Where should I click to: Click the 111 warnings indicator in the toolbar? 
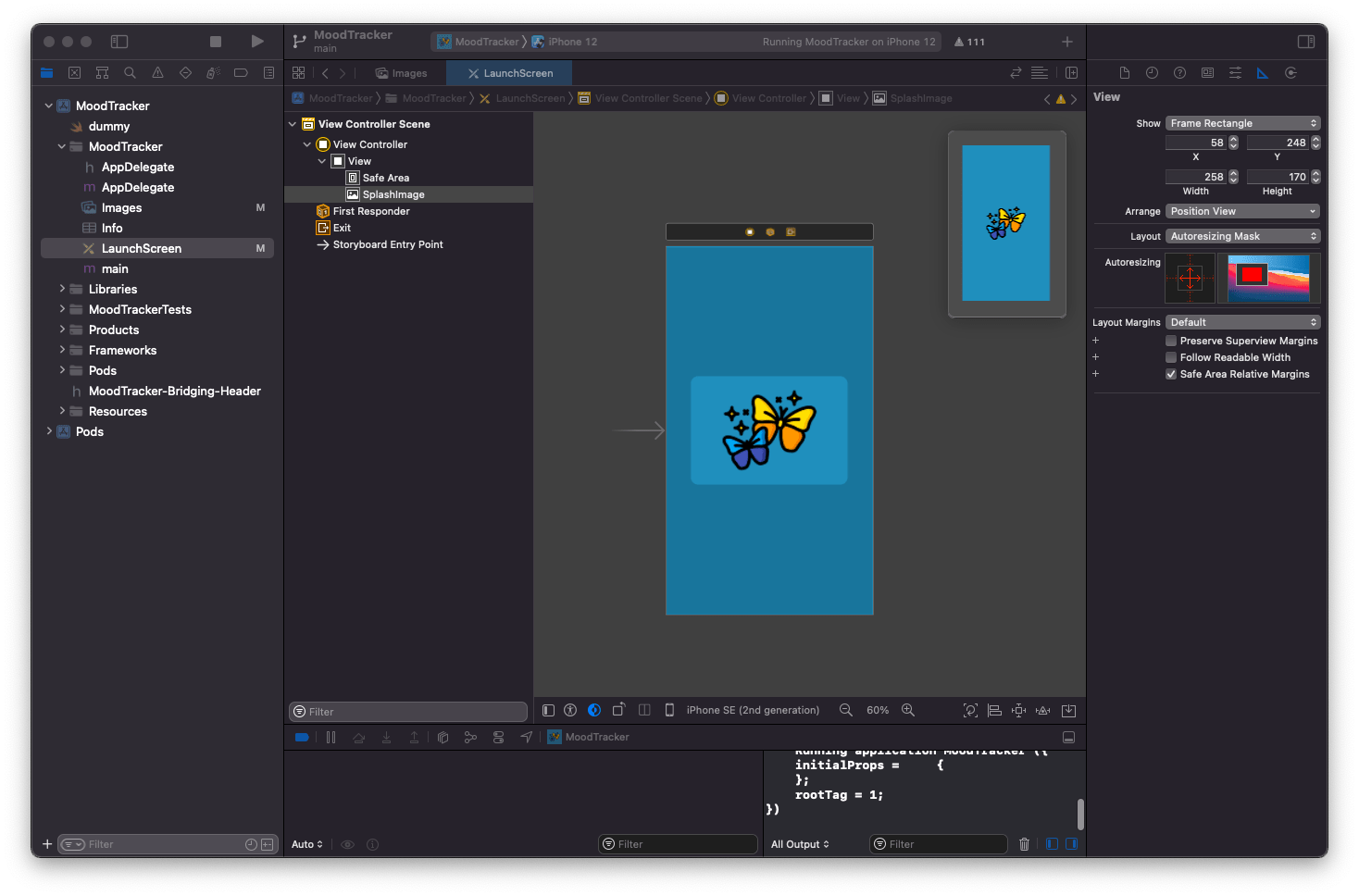pos(968,42)
